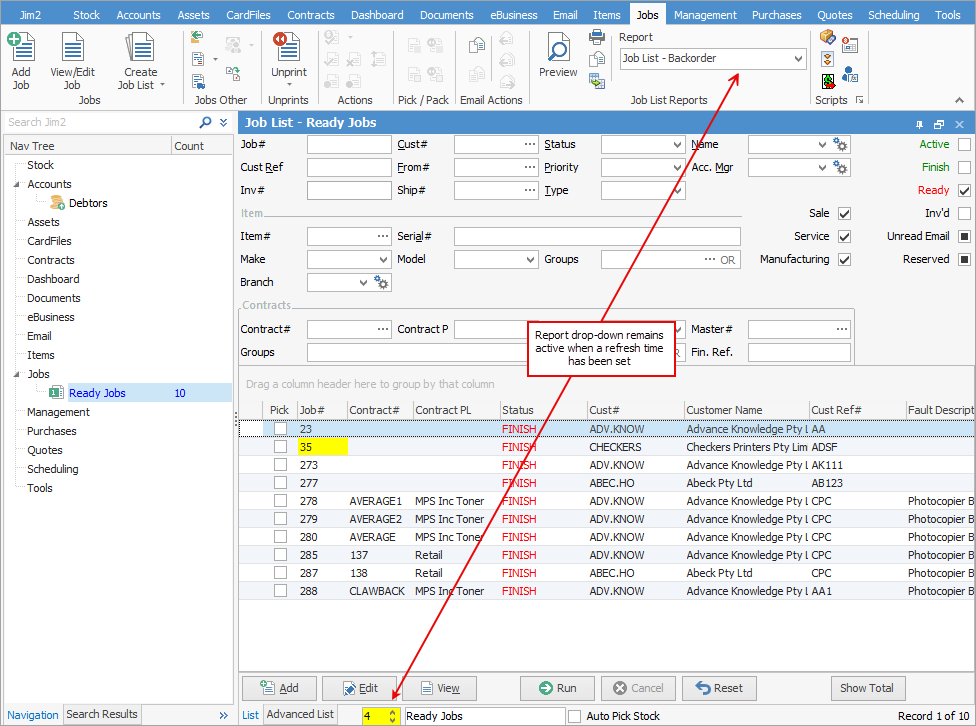
Task: Click the Serial# input field
Action: tap(597, 237)
